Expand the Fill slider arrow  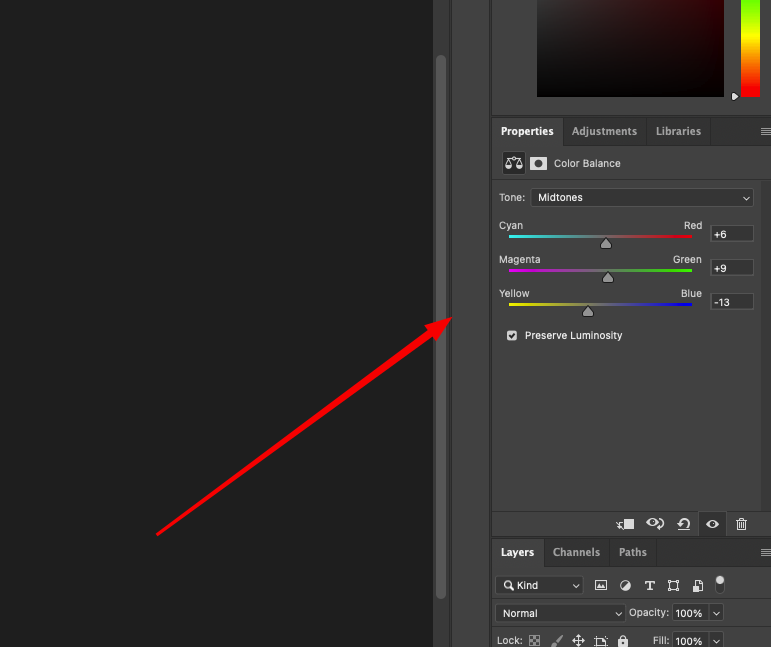coord(716,641)
